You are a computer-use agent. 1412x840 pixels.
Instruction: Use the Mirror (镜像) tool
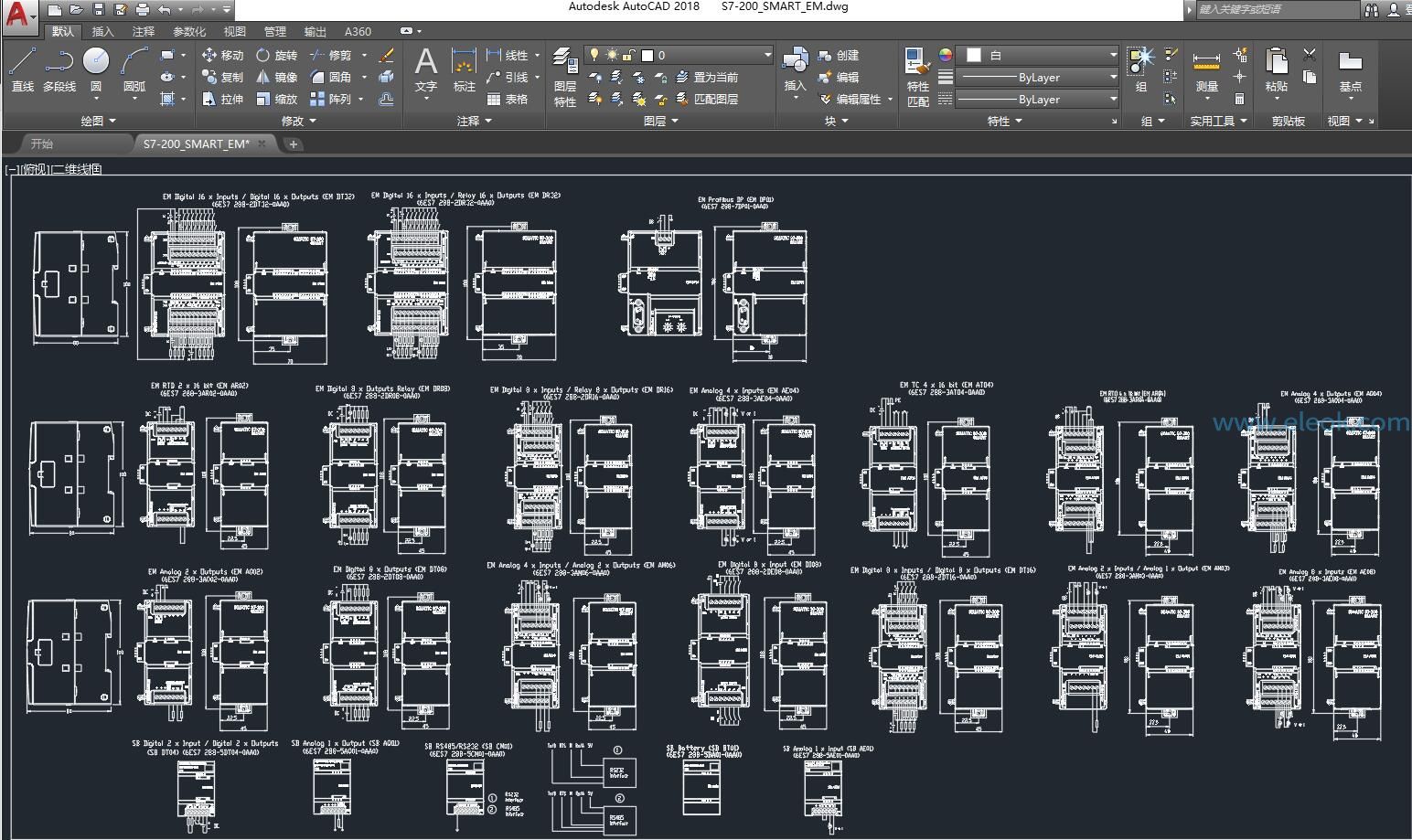coord(276,77)
